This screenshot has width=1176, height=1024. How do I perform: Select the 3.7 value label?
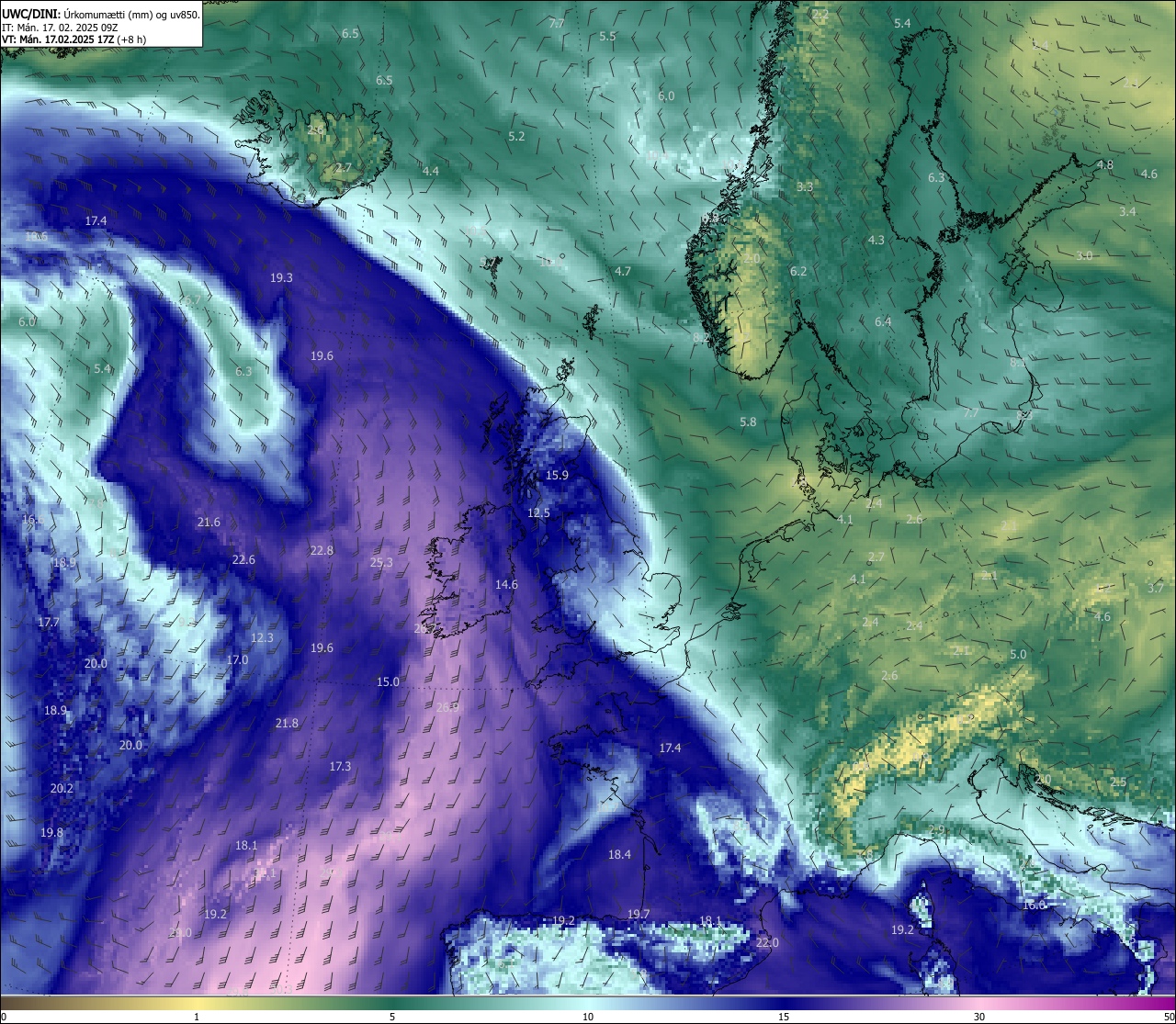pos(1156,588)
